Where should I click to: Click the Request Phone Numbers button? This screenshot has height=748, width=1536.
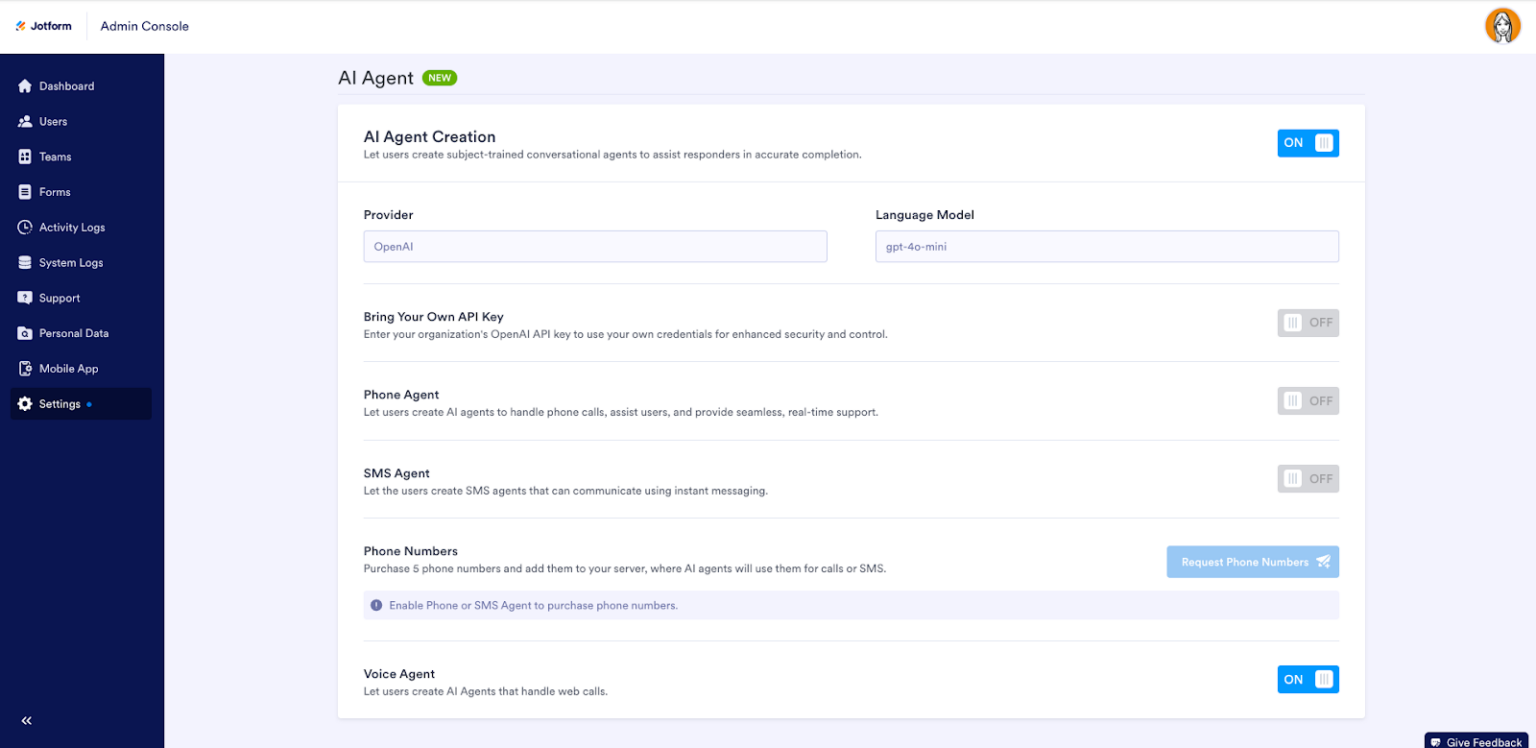click(x=1252, y=561)
